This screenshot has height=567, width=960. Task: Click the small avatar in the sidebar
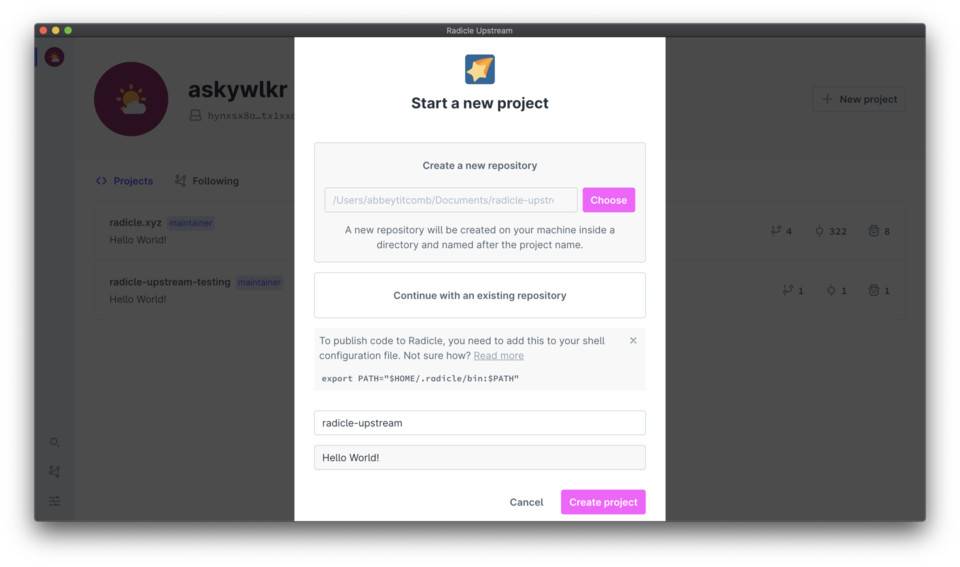[55, 57]
